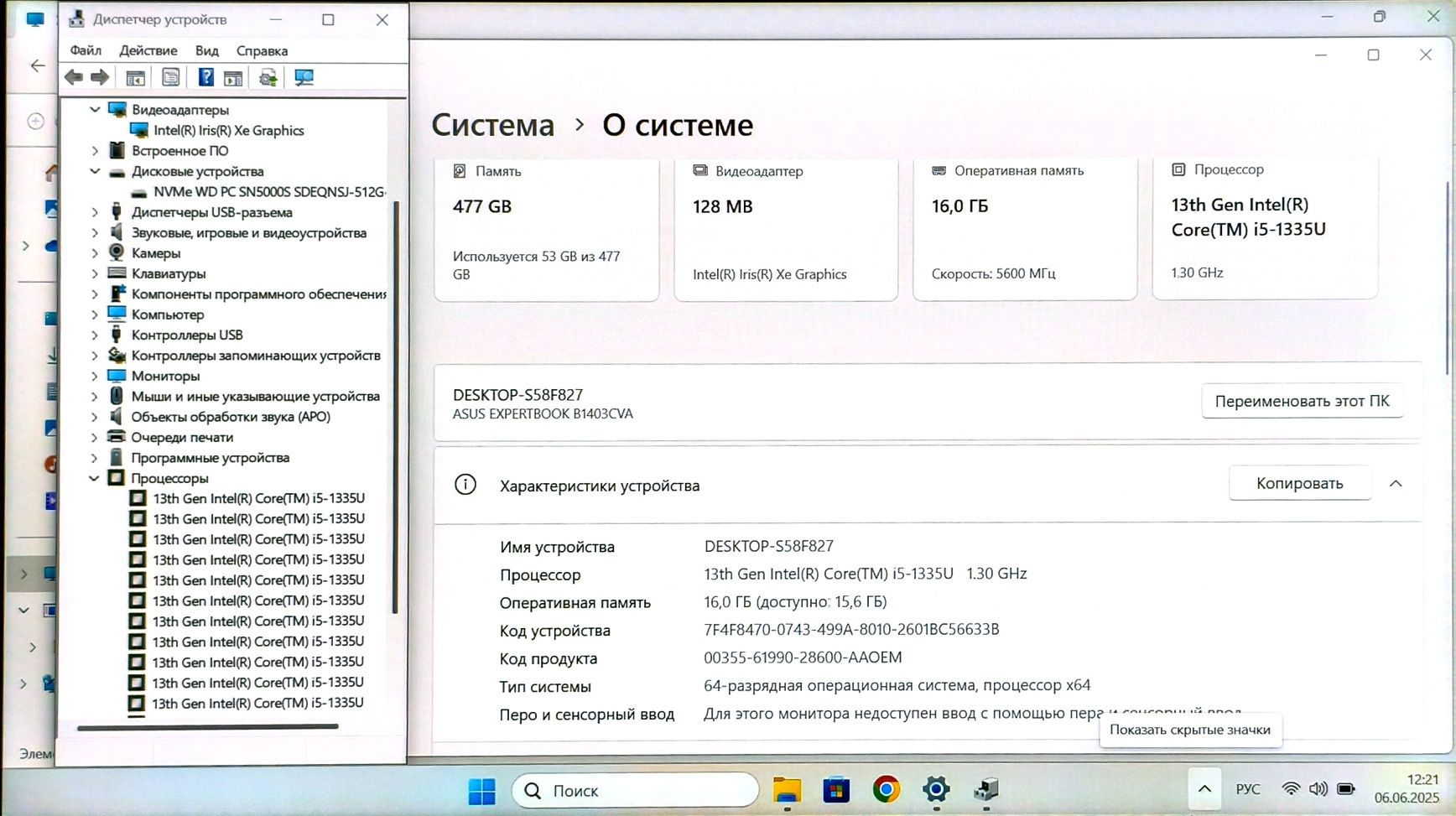Screen dimensions: 1456x816
Task: Toggle the action pane toolbar icon
Action: coord(233,78)
